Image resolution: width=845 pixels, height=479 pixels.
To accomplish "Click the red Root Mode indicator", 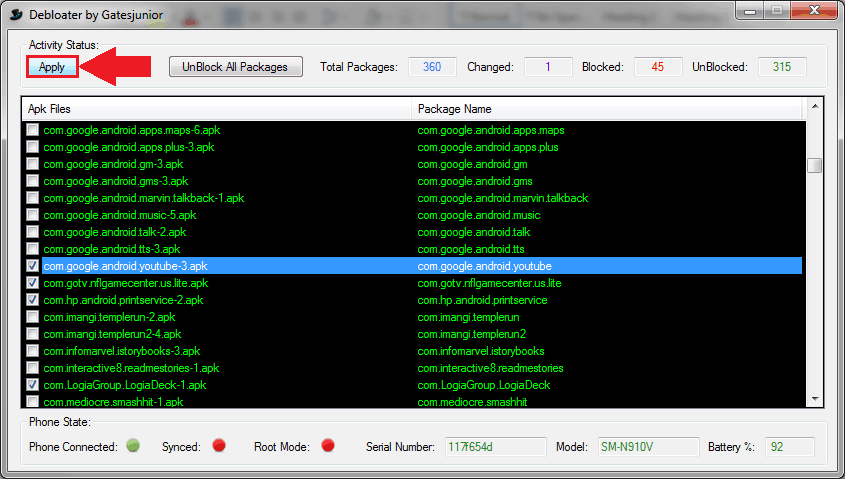I will coord(326,446).
